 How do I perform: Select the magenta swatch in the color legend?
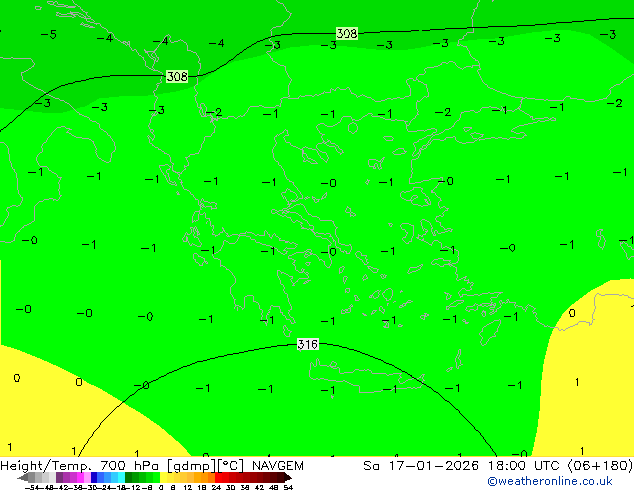80,477
